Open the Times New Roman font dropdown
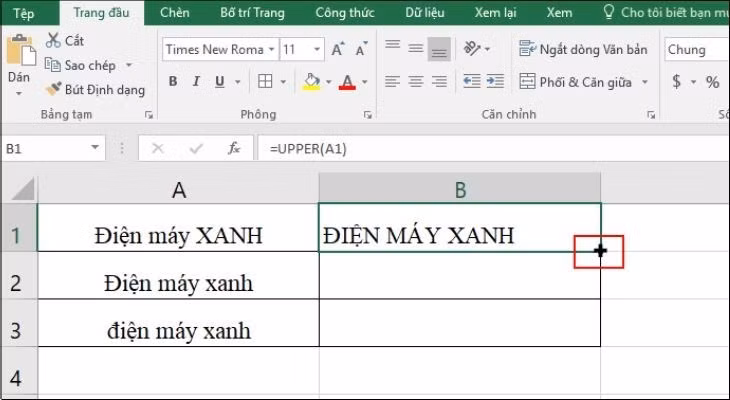The height and width of the screenshot is (400, 730). [x=271, y=49]
